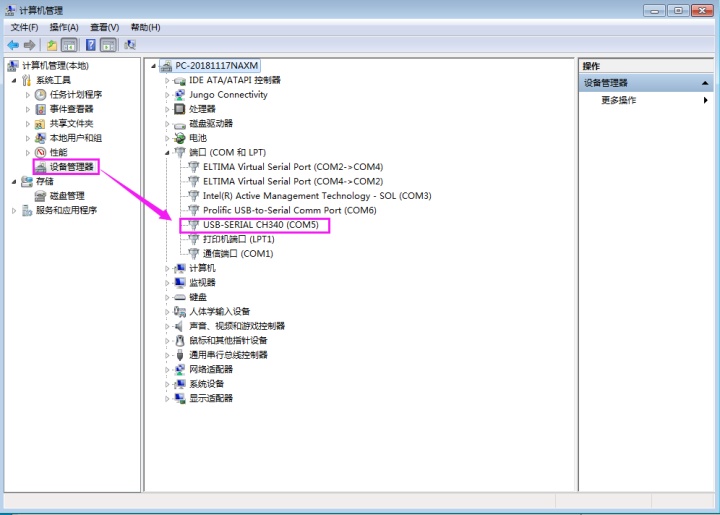Select ELTIMA Virtual Serial Port (COM4->COM2)

[x=293, y=181]
